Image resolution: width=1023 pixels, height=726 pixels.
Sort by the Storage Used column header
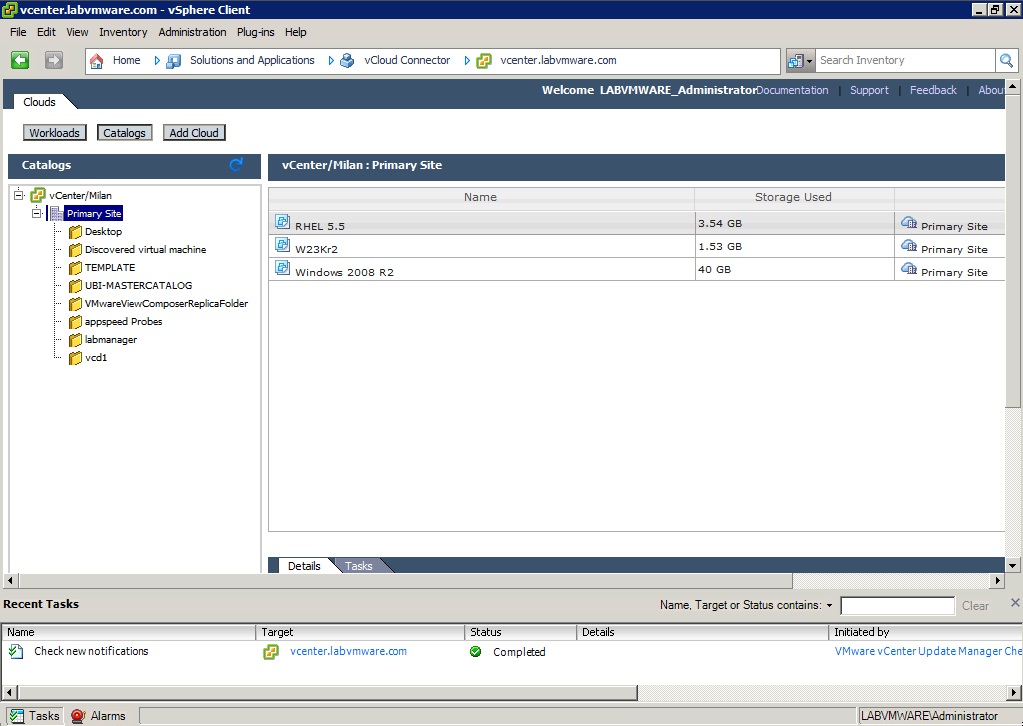tap(794, 197)
